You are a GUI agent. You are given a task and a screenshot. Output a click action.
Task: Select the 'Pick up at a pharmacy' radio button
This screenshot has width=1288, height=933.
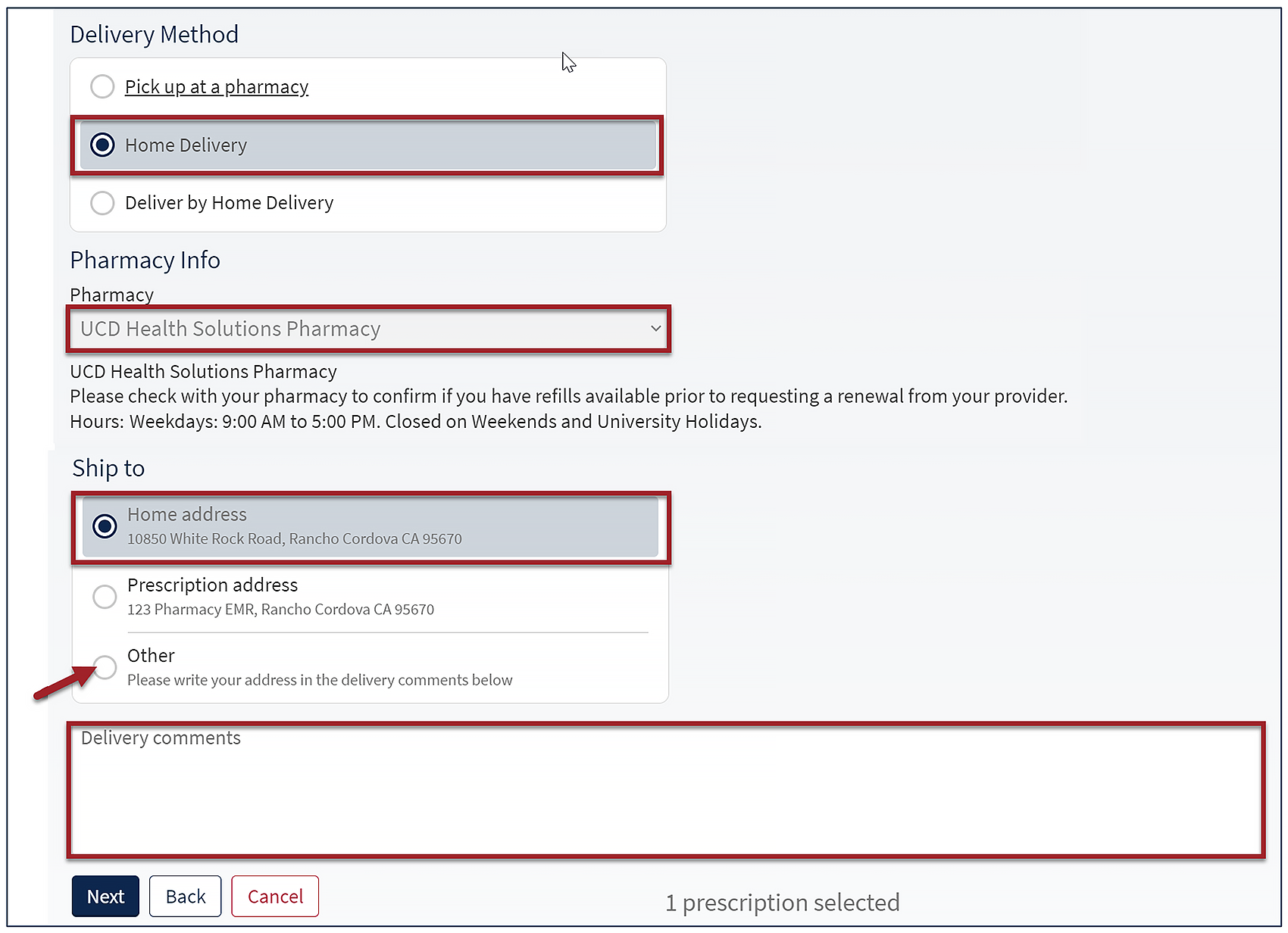click(x=102, y=87)
